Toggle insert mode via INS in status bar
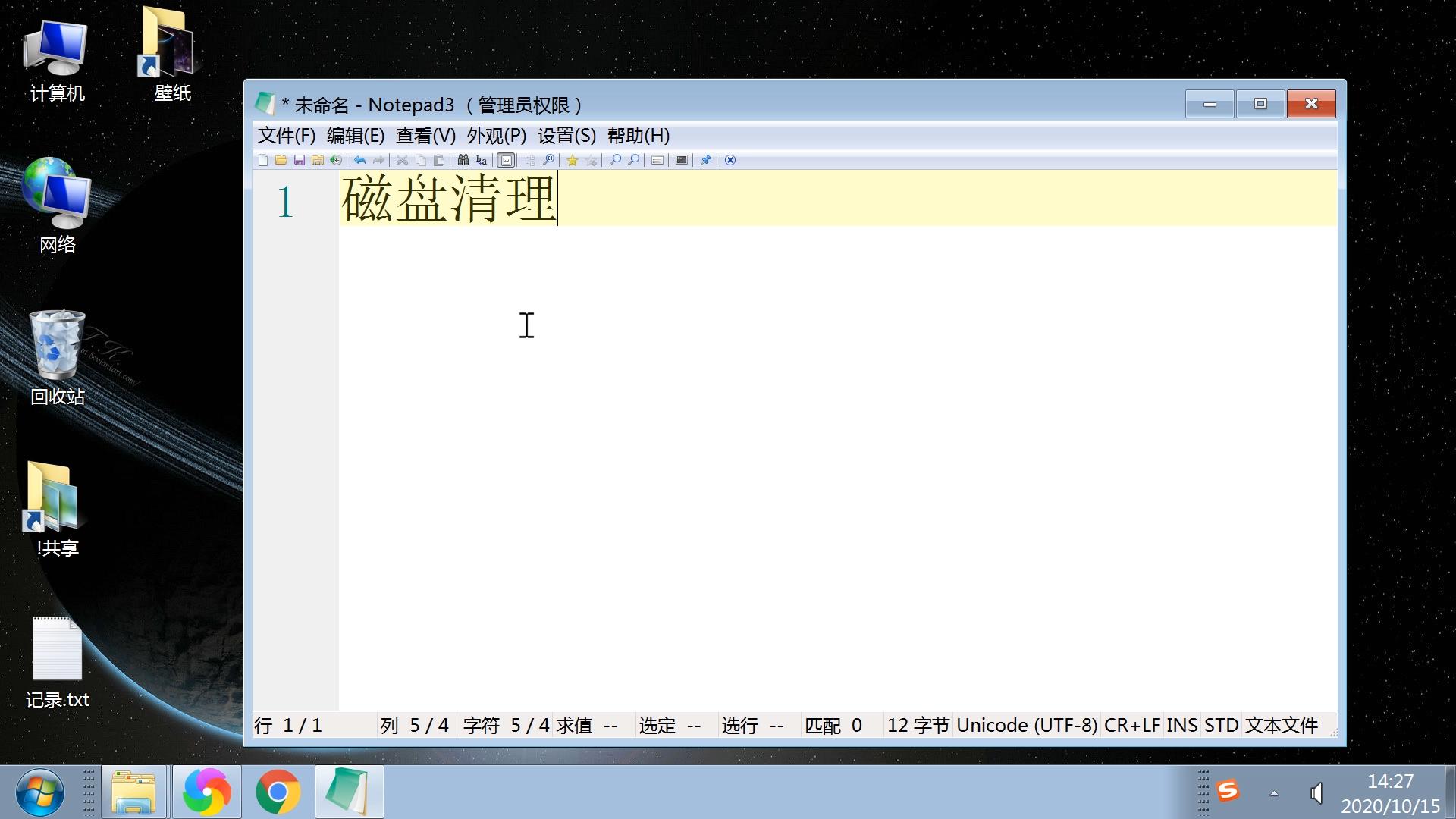This screenshot has width=1456, height=819. point(1184,726)
